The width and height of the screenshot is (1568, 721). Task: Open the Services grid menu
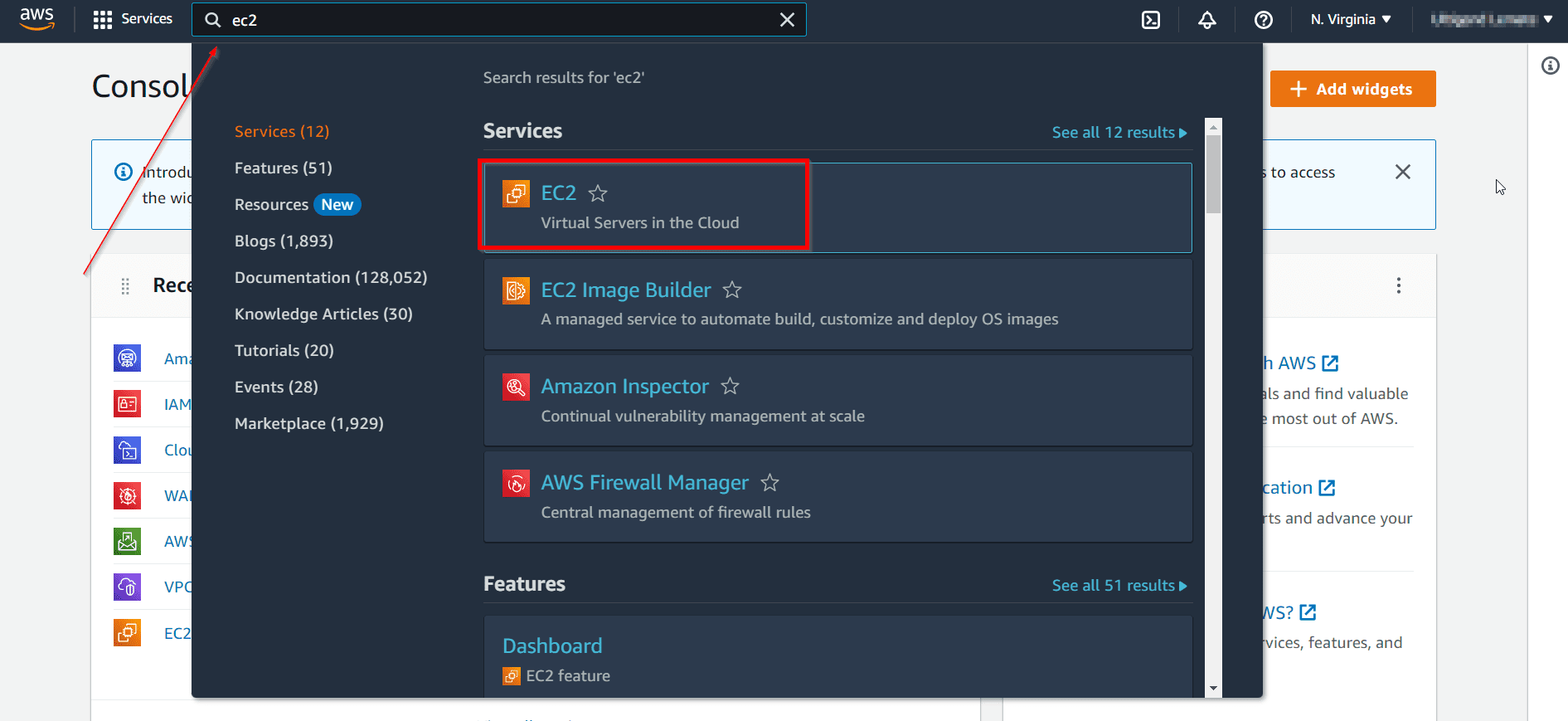(133, 19)
